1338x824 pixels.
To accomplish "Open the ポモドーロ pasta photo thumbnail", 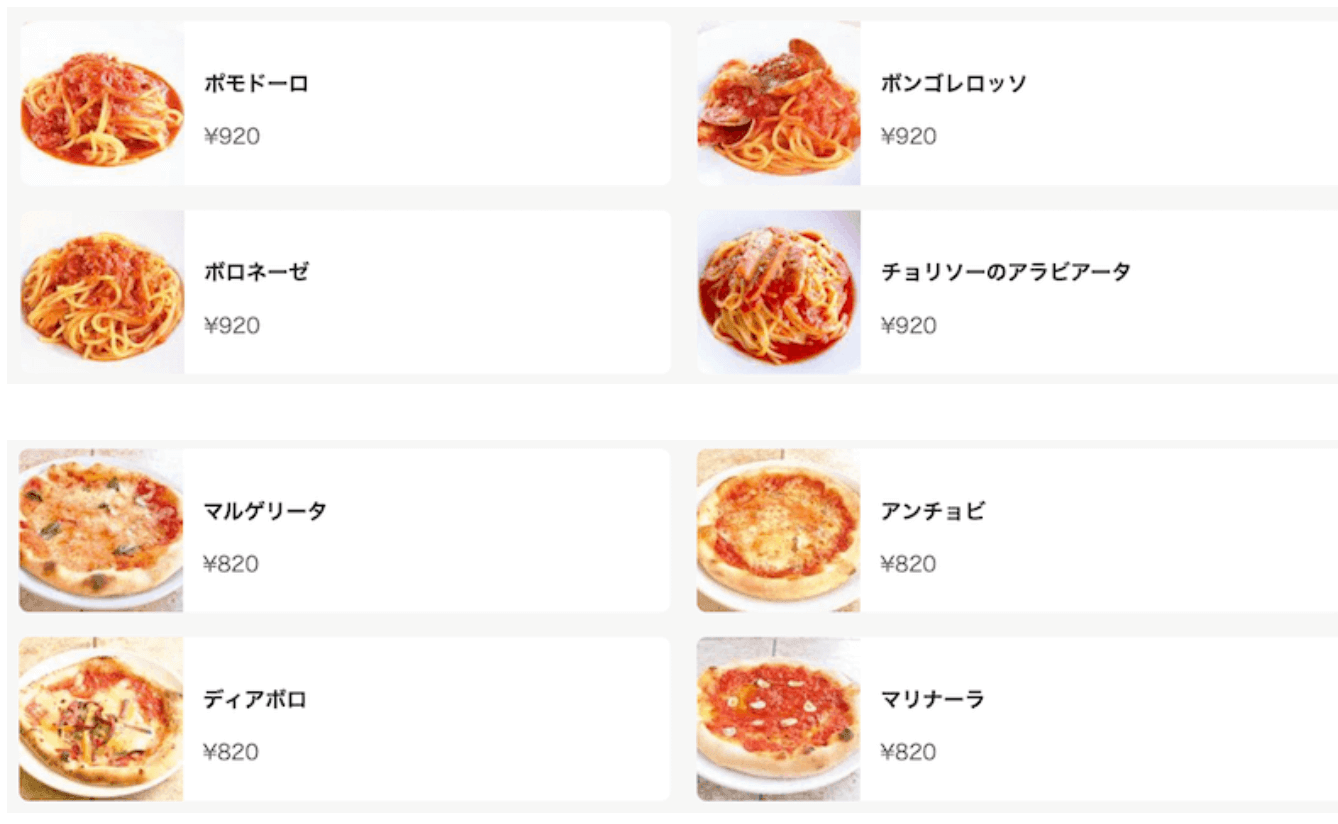I will tap(102, 103).
